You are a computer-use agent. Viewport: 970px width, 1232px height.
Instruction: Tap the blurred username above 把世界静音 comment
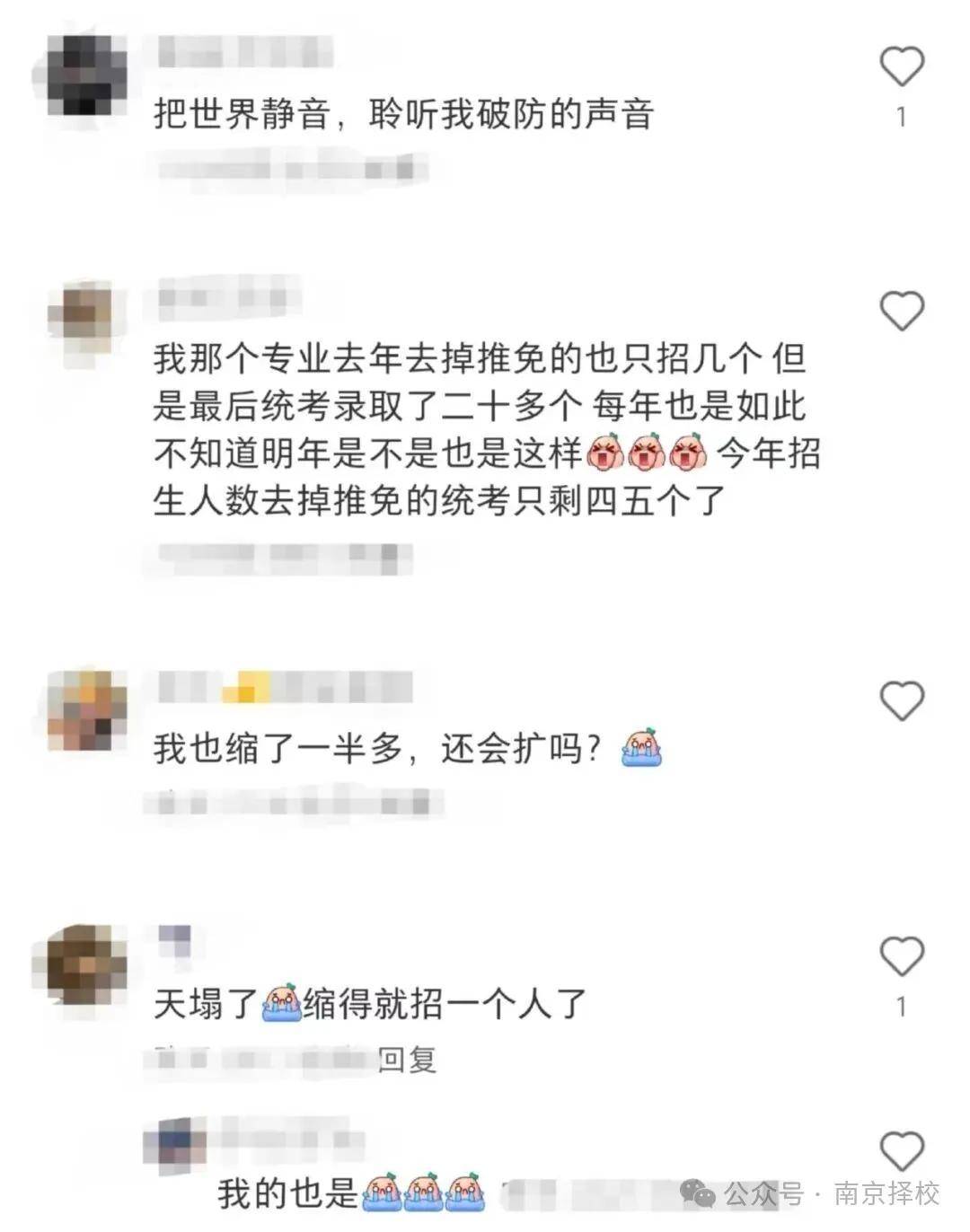[x=245, y=51]
